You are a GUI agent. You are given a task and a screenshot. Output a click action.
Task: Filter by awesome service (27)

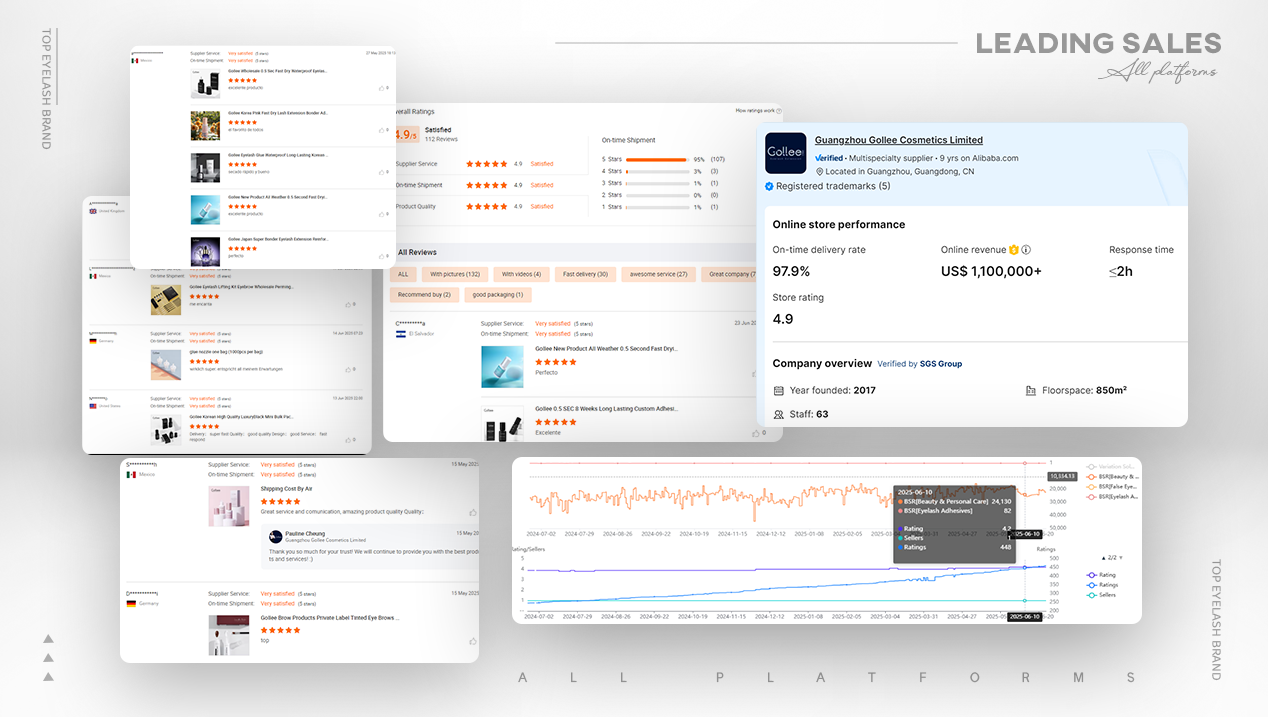(x=658, y=274)
